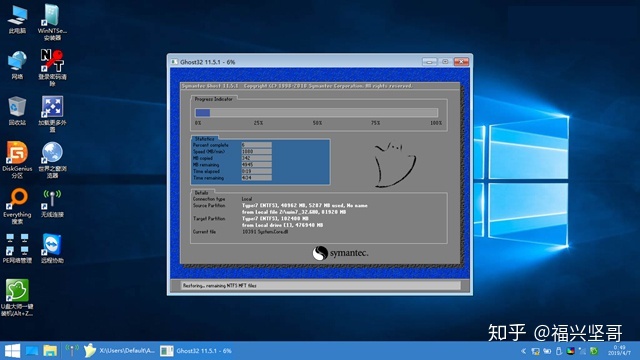Click the Ghost progress indicator bar
The height and width of the screenshot is (360, 640).
316,113
